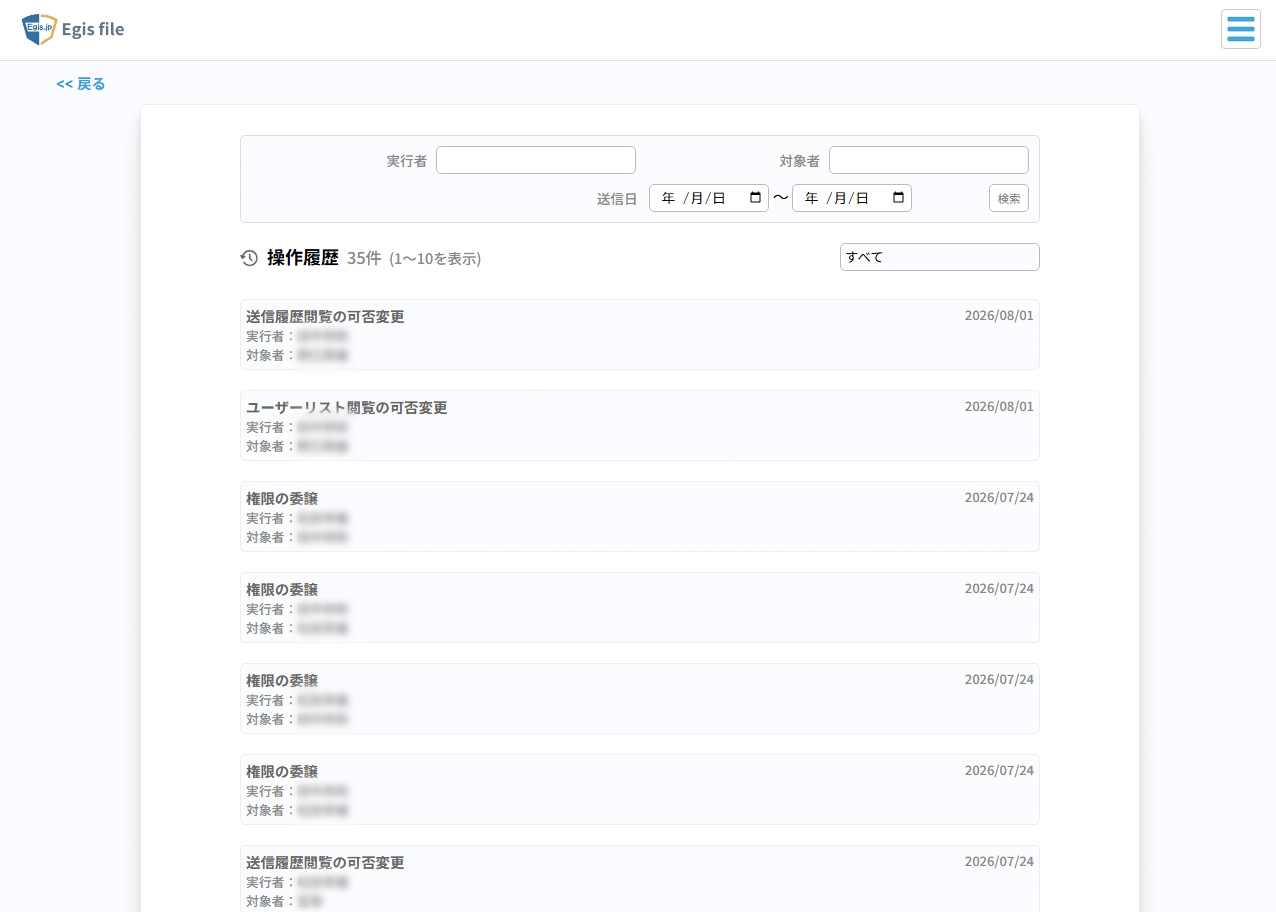Click the 検索 search button
The width and height of the screenshot is (1276, 912).
click(x=1009, y=198)
